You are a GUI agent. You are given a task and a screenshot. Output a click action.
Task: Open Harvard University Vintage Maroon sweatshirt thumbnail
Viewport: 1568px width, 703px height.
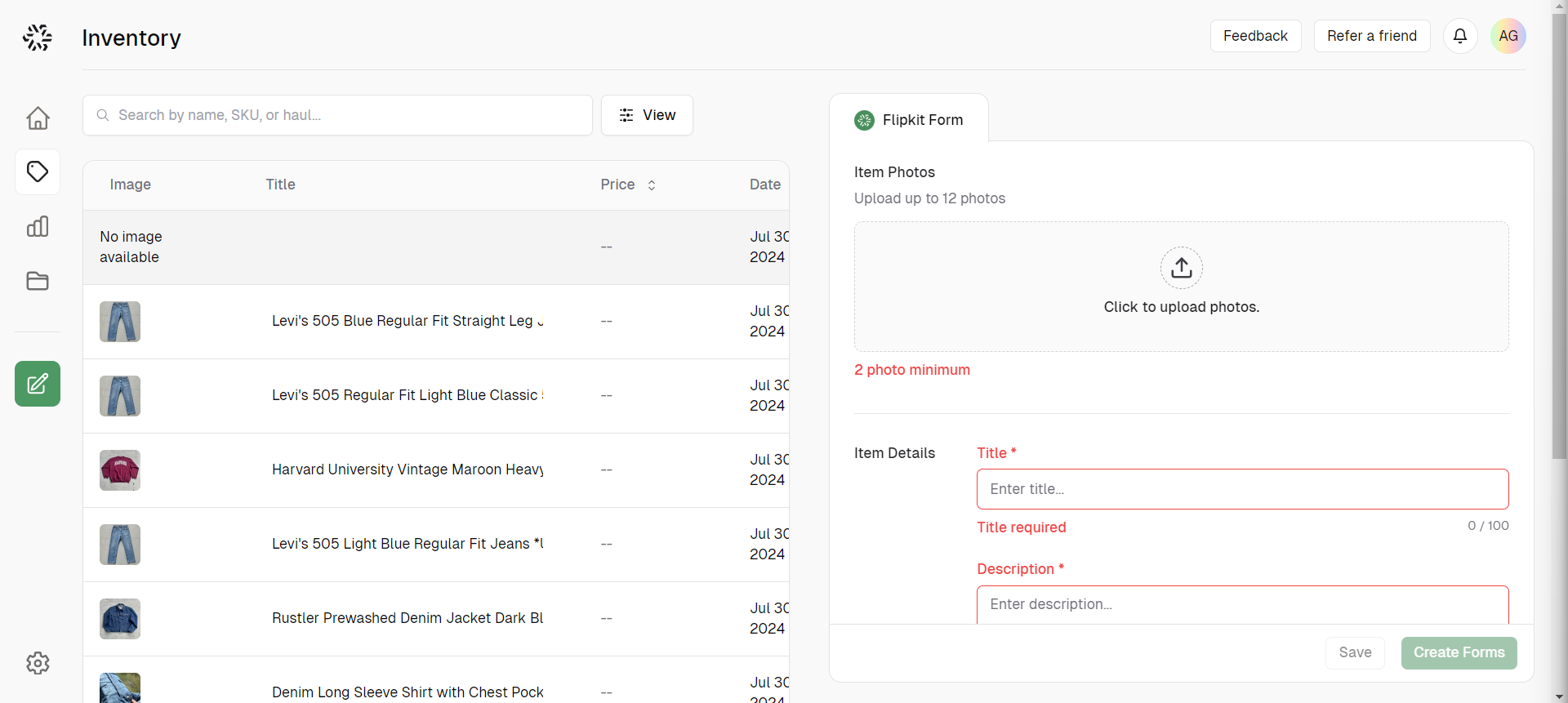tap(120, 470)
